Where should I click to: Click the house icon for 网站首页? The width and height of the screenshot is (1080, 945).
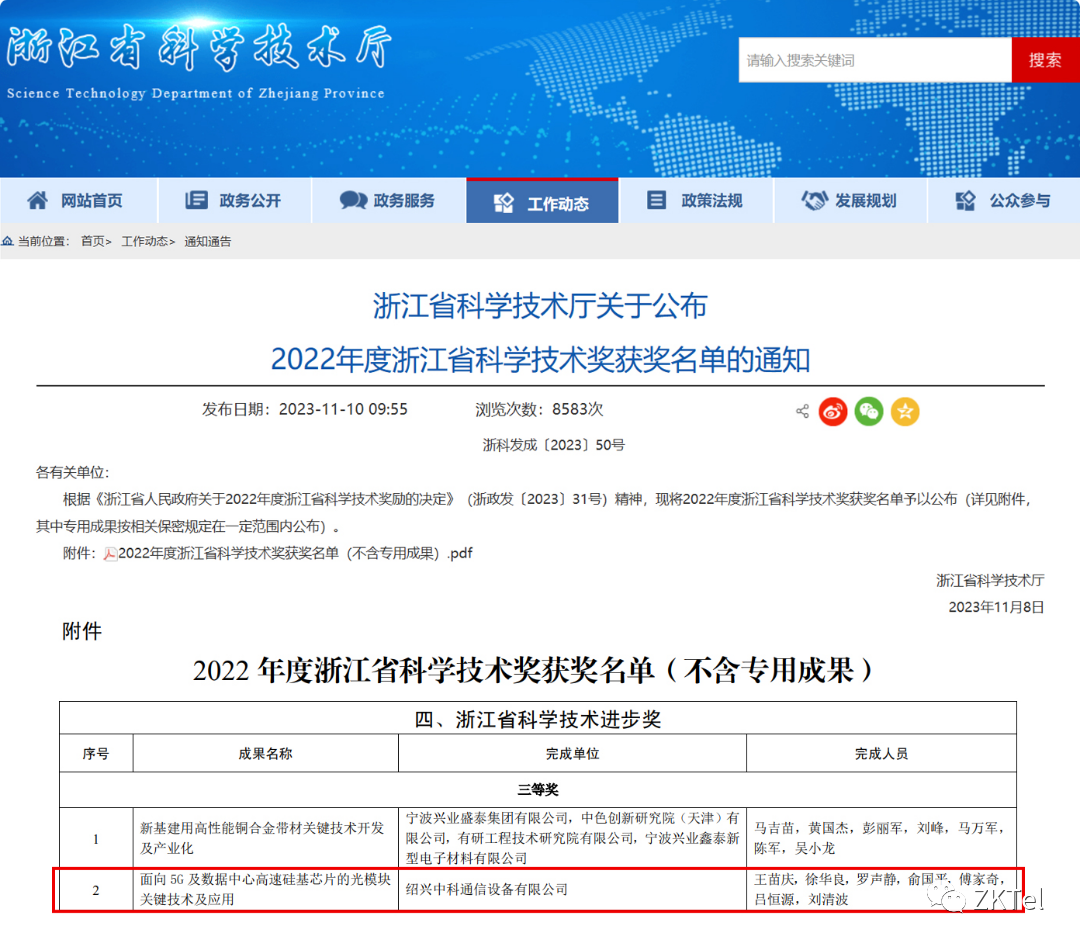[37, 201]
